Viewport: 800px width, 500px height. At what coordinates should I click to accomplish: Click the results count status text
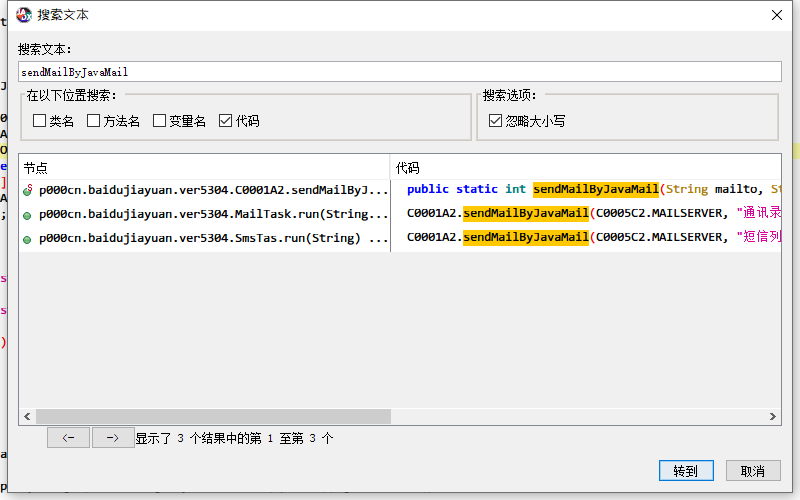[x=234, y=438]
